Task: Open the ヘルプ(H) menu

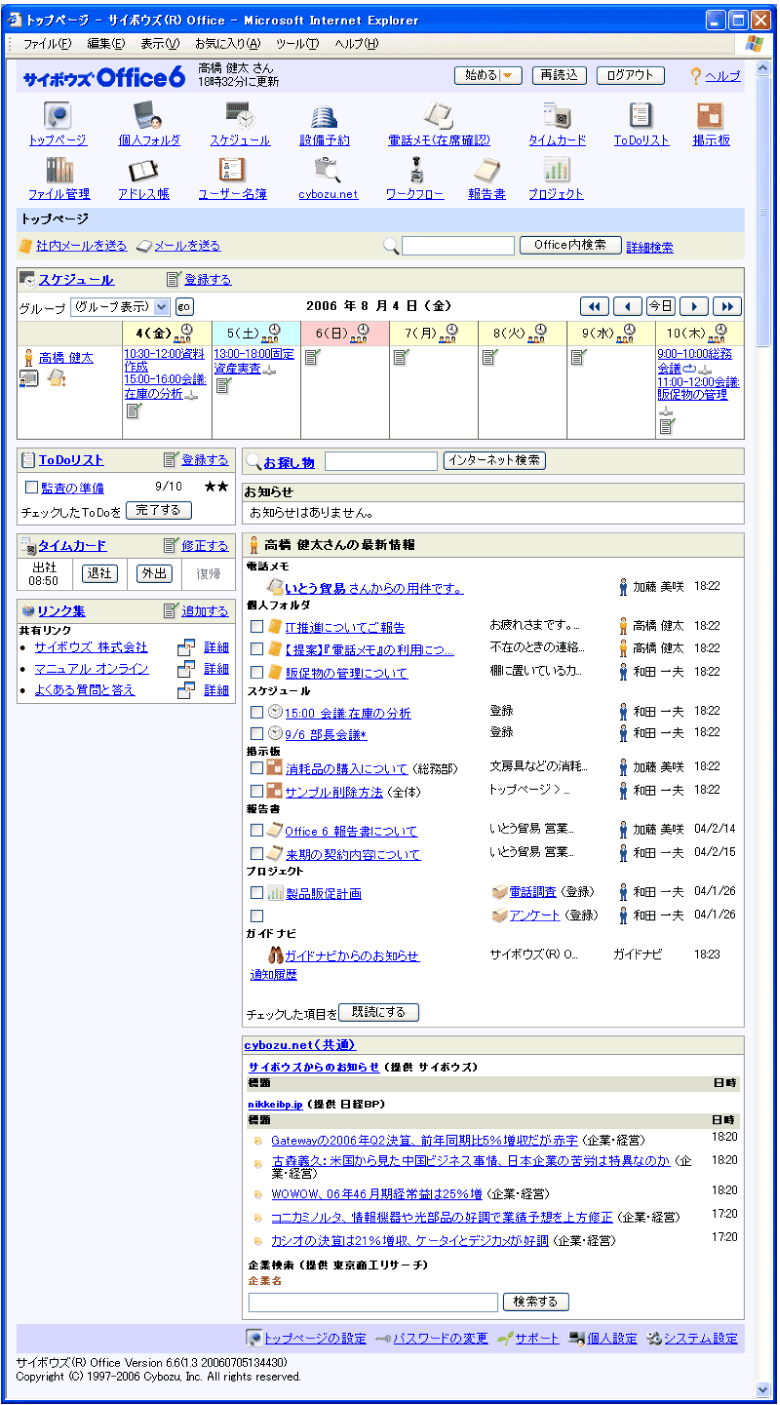Action: click(x=357, y=44)
